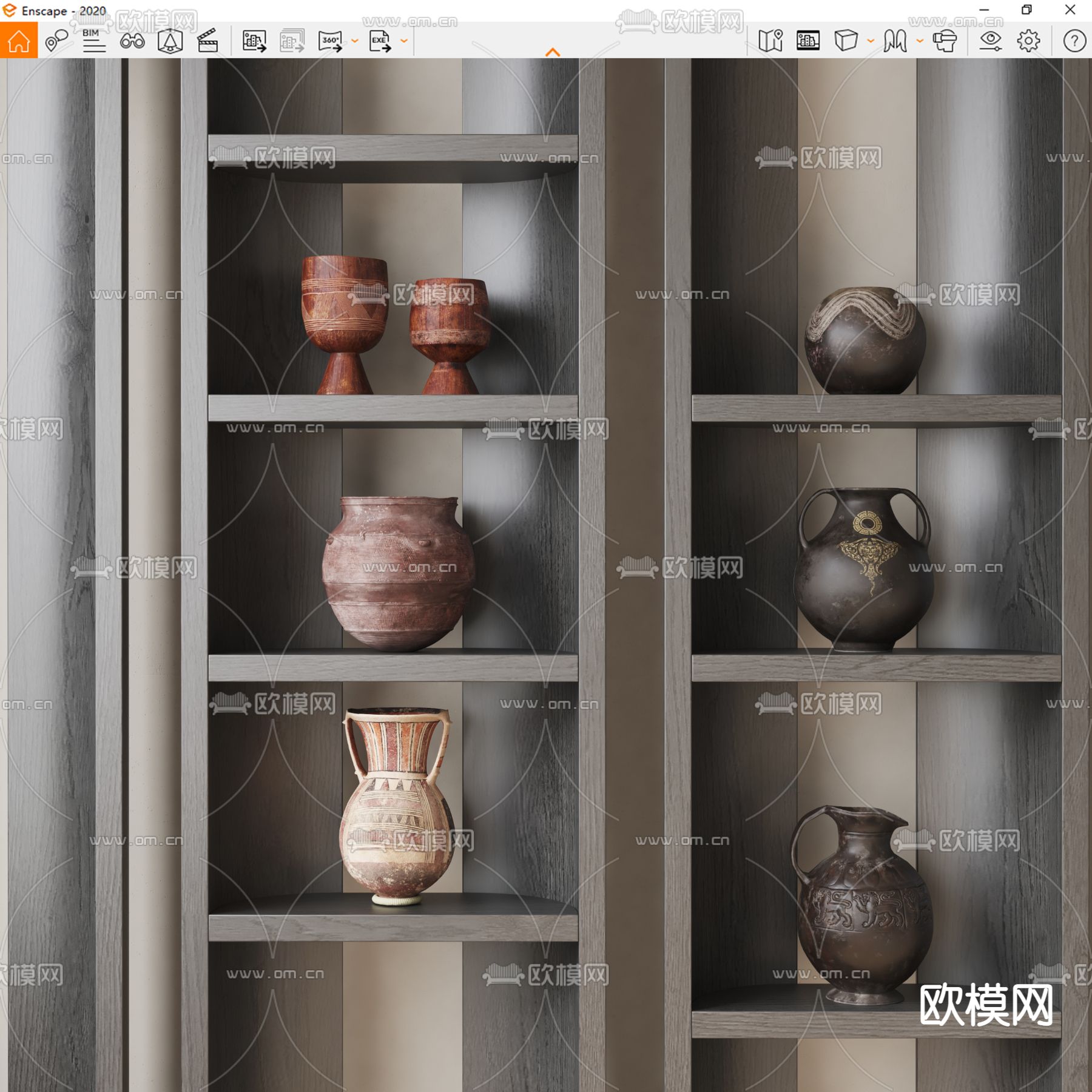Open Visual Settings eye icon
This screenshot has width=1092, height=1092.
[991, 41]
